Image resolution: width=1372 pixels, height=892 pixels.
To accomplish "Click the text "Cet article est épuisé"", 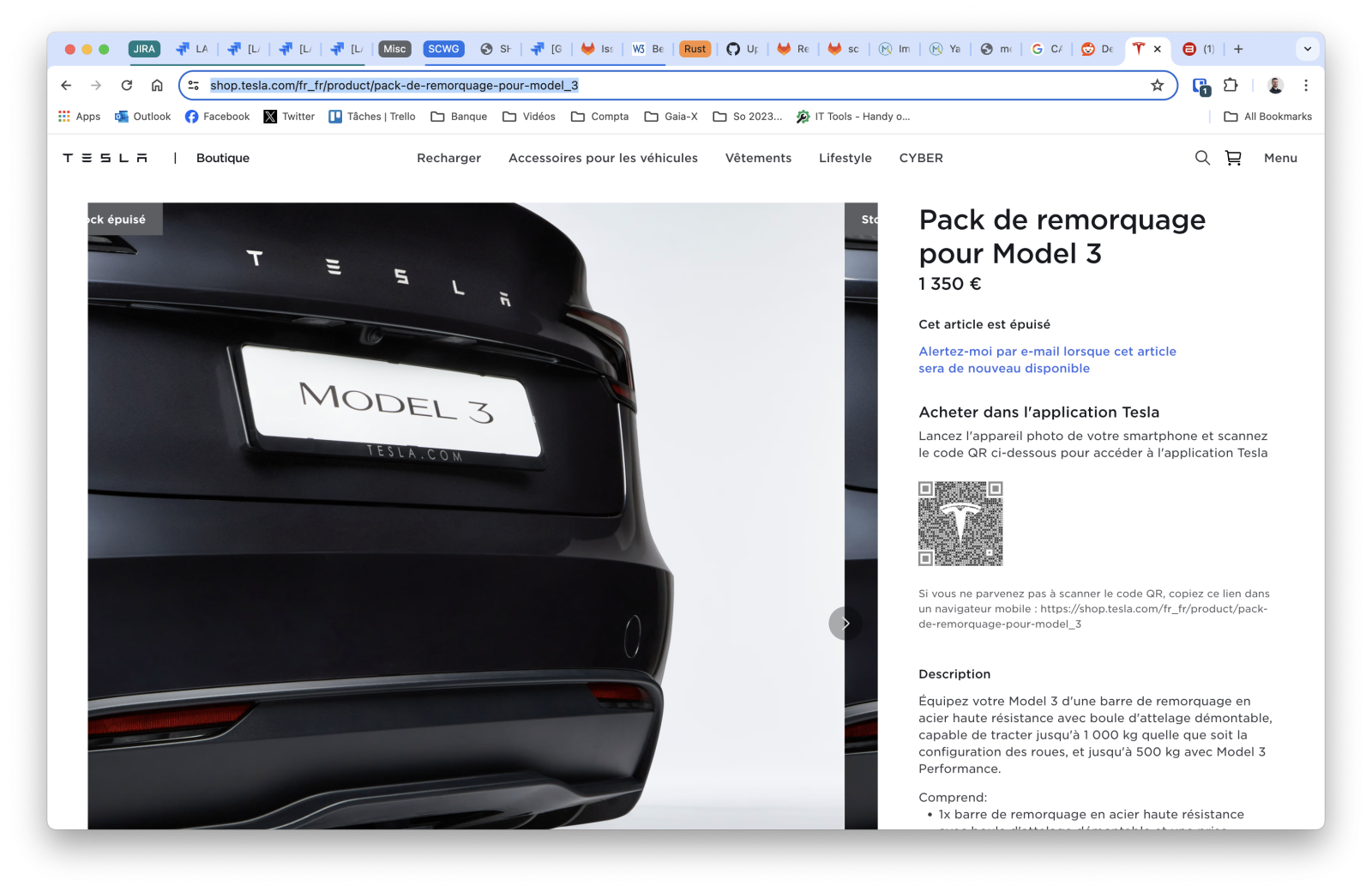I will tap(984, 324).
